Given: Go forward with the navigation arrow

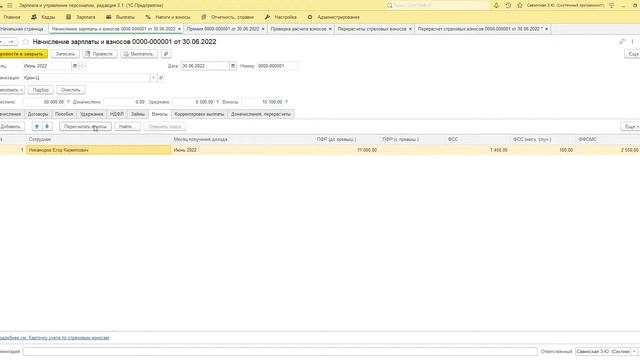Looking at the screenshot, I should [11, 42].
